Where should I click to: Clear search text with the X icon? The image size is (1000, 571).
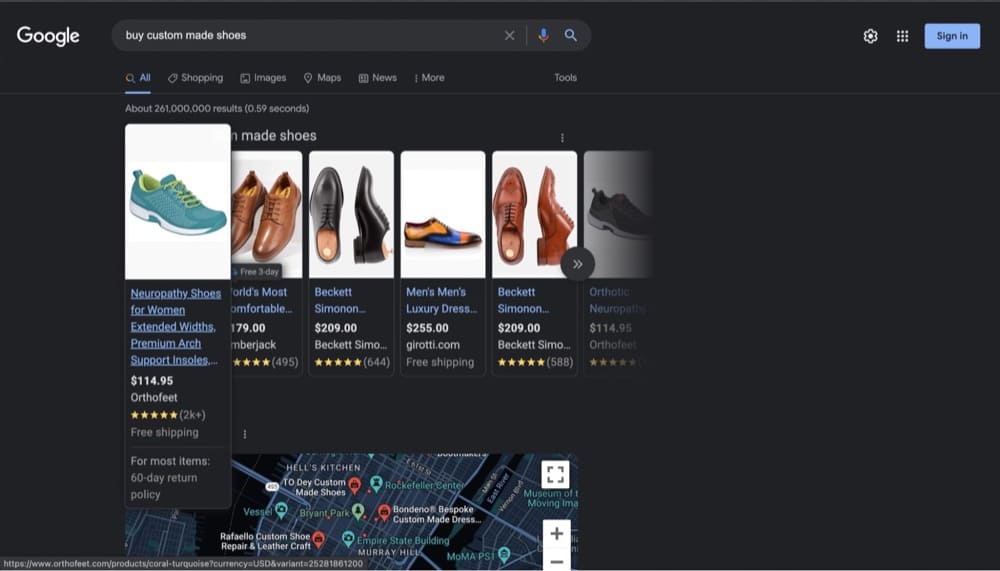509,35
